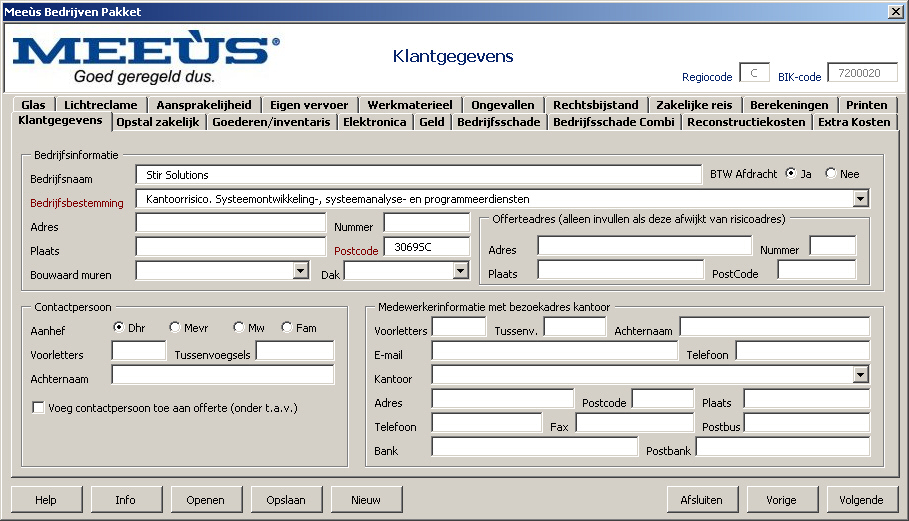Click the Bedrijfsnaam field with Stir Solutions

pos(419,175)
